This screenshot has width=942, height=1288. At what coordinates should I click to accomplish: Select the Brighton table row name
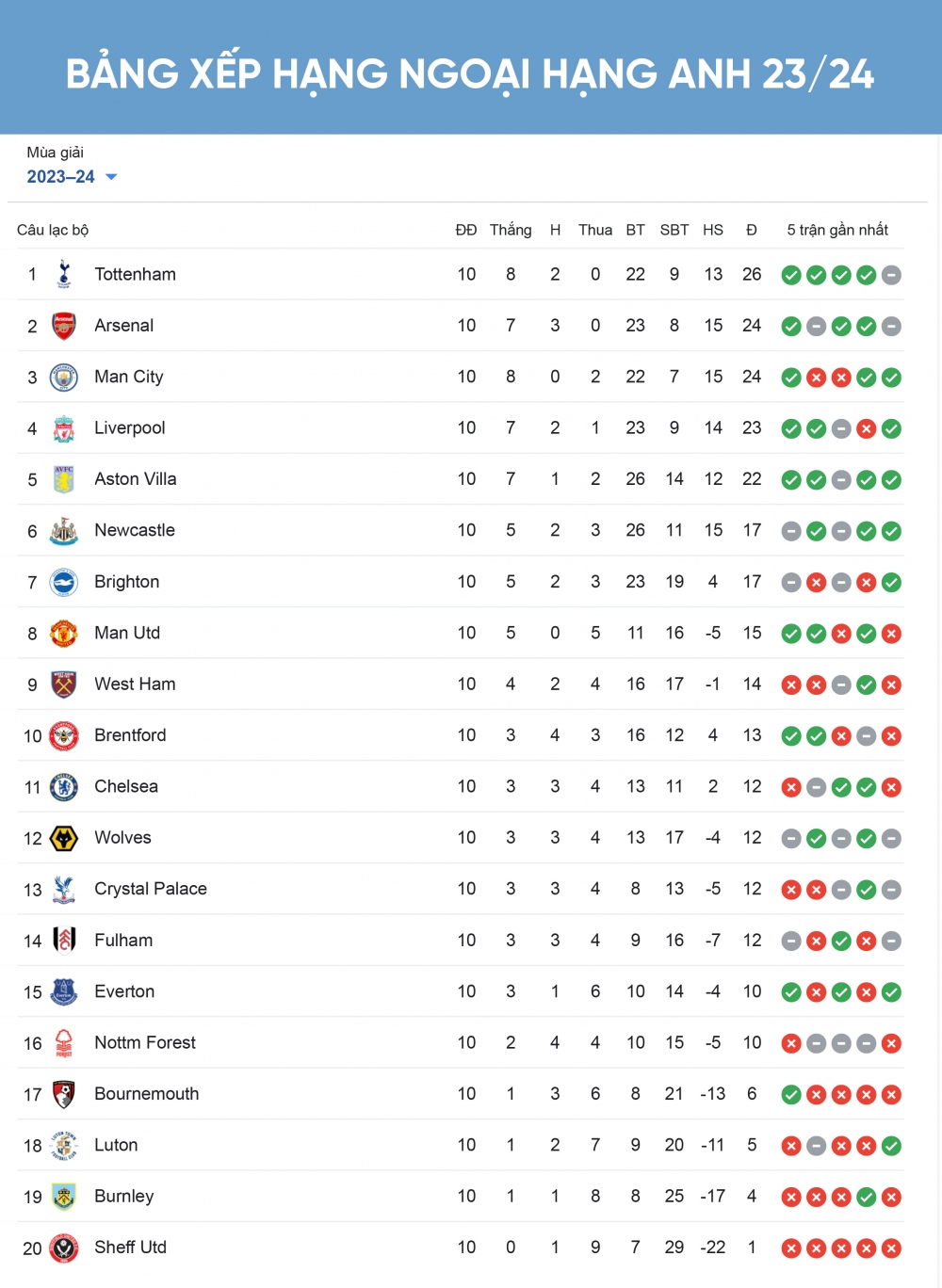point(127,582)
